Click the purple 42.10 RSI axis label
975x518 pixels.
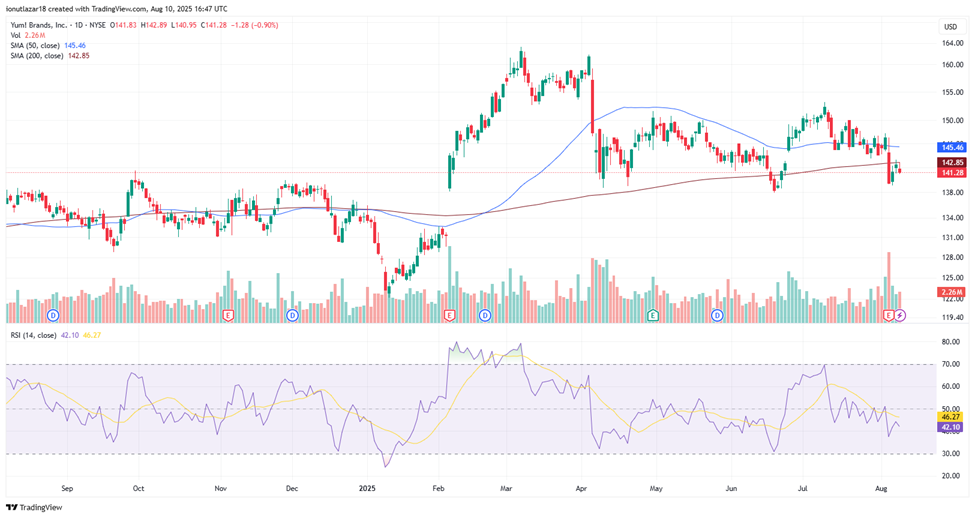[x=950, y=427]
